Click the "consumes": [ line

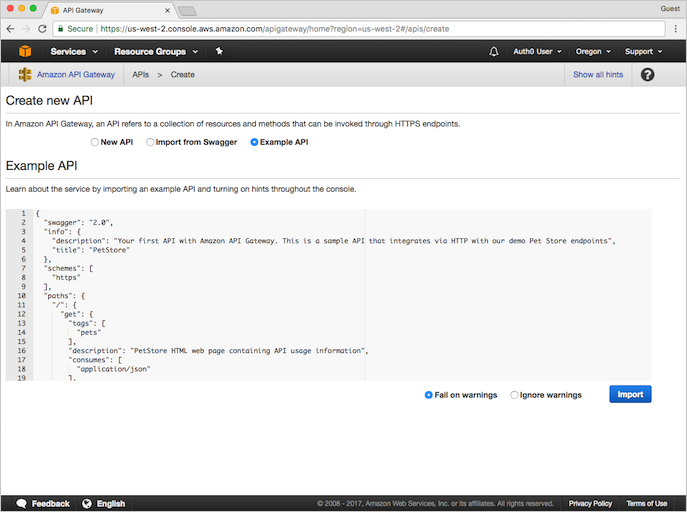[95, 360]
